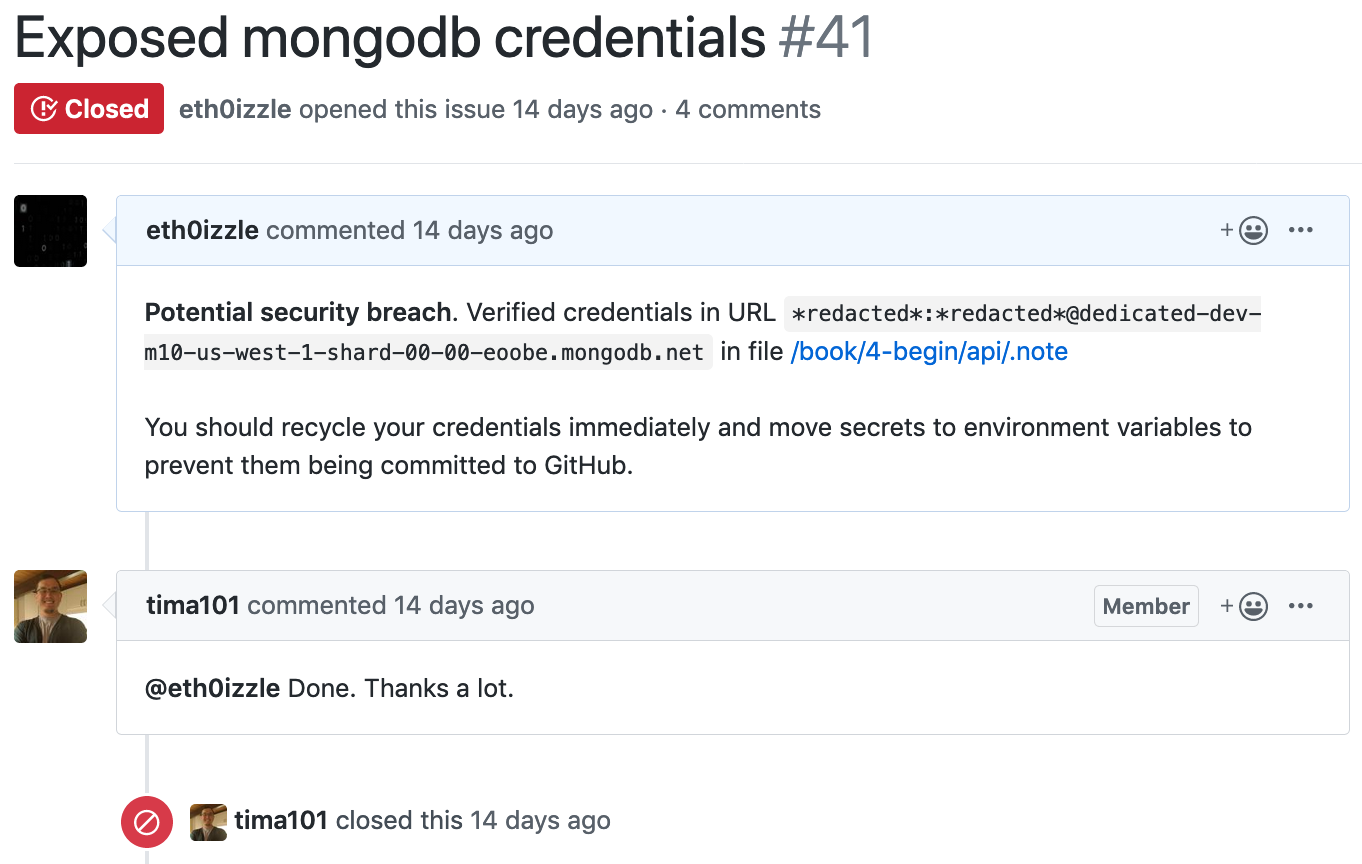
Task: Click tima101 username in comment header
Action: pyautogui.click(x=193, y=606)
